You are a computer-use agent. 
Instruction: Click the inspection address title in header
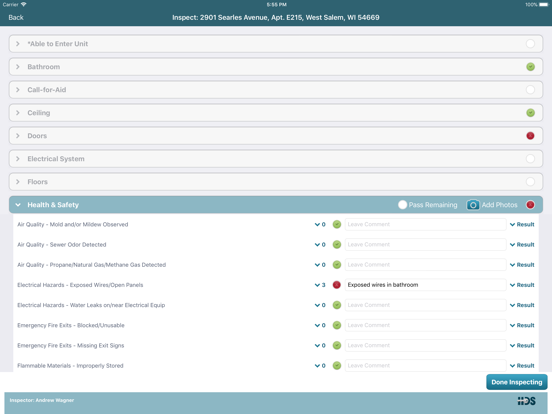276,18
